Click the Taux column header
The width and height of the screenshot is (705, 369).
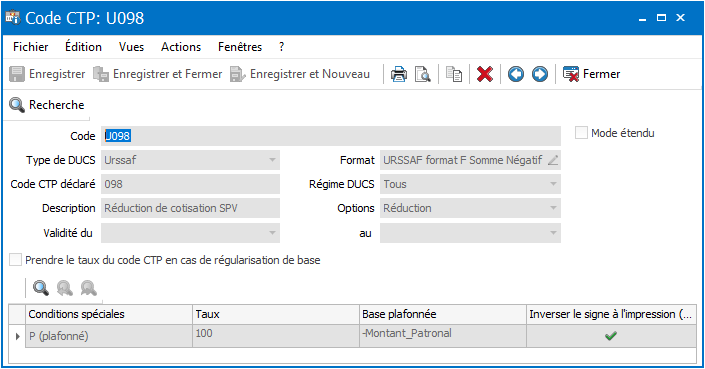276,314
